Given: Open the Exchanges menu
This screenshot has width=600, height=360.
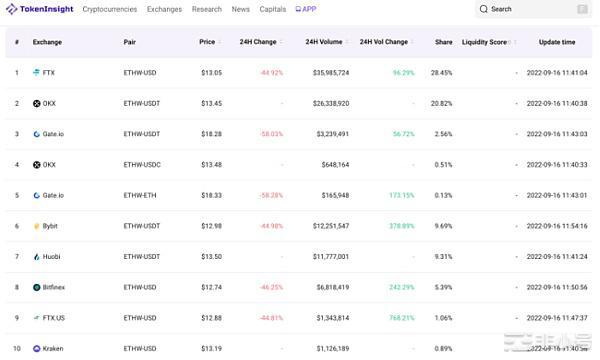Looking at the screenshot, I should point(165,9).
